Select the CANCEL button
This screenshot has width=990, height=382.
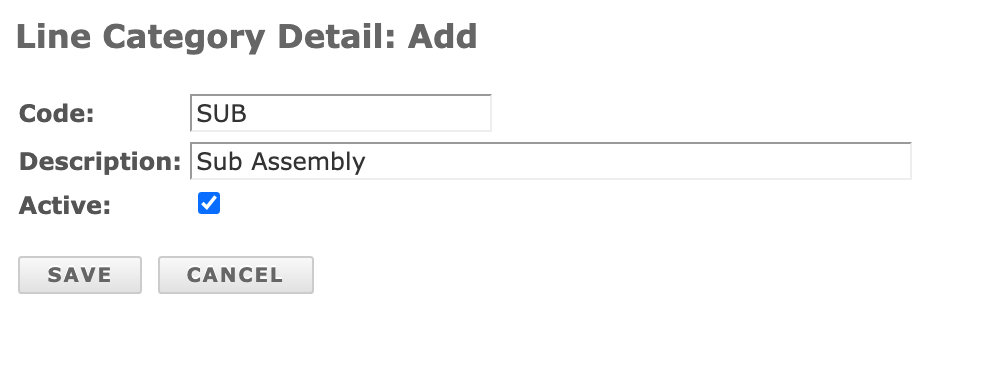(236, 275)
